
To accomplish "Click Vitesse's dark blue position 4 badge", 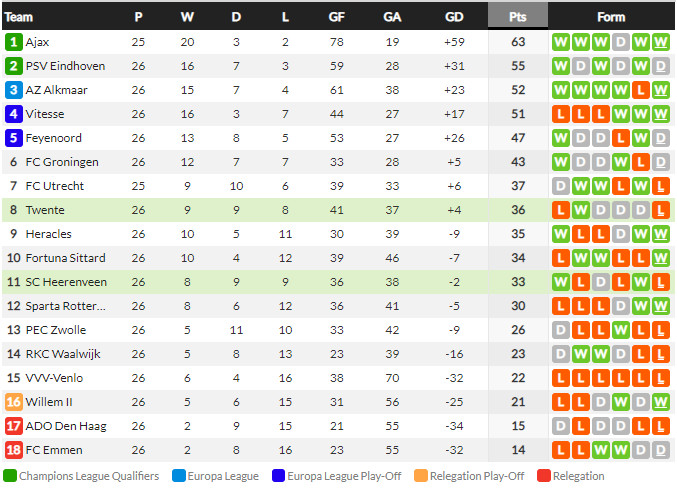I will click(x=13, y=114).
